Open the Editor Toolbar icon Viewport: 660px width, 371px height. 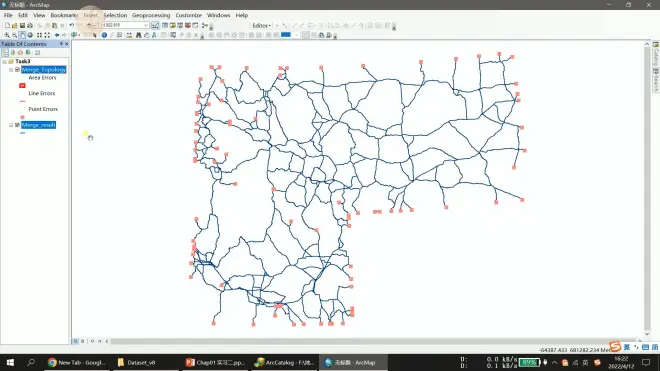click(x=155, y=25)
